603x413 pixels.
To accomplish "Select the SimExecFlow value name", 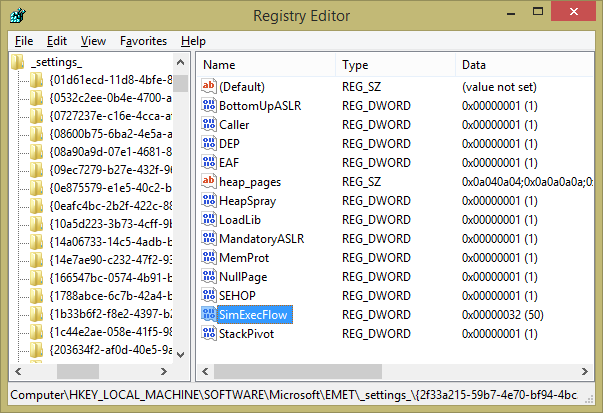I will tap(253, 315).
